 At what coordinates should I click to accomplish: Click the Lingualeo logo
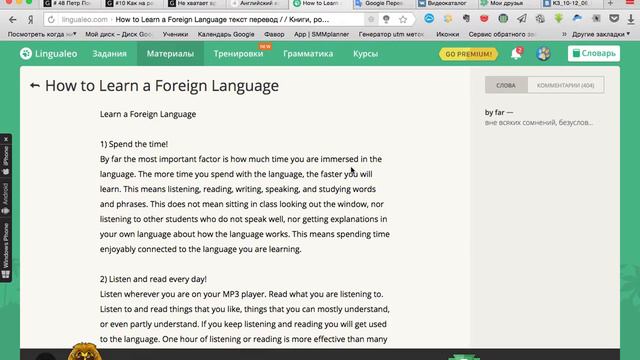pos(49,53)
